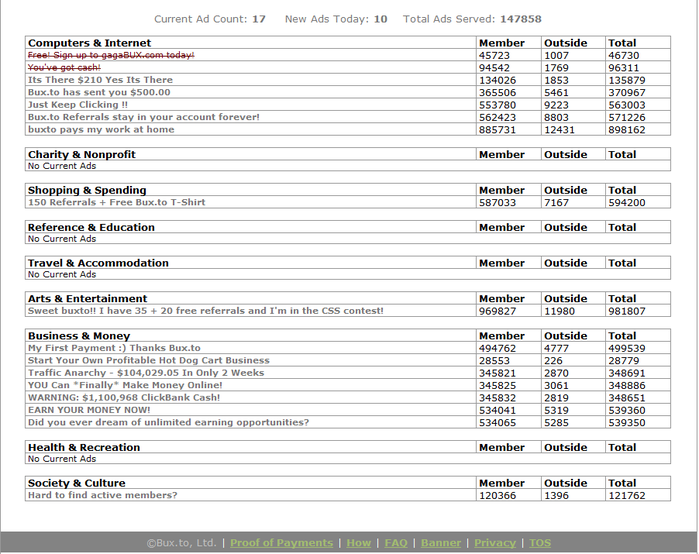Click the outside count 12431

[x=559, y=130]
